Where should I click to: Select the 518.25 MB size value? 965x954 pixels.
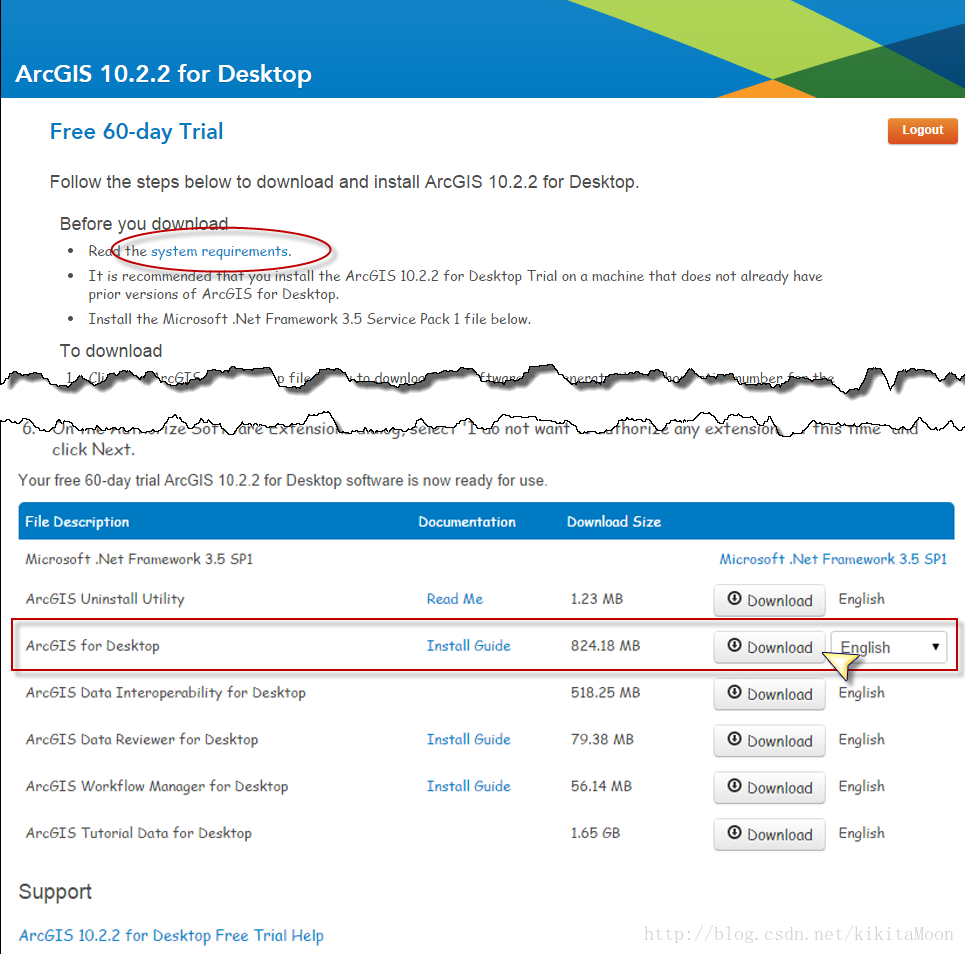pos(605,692)
